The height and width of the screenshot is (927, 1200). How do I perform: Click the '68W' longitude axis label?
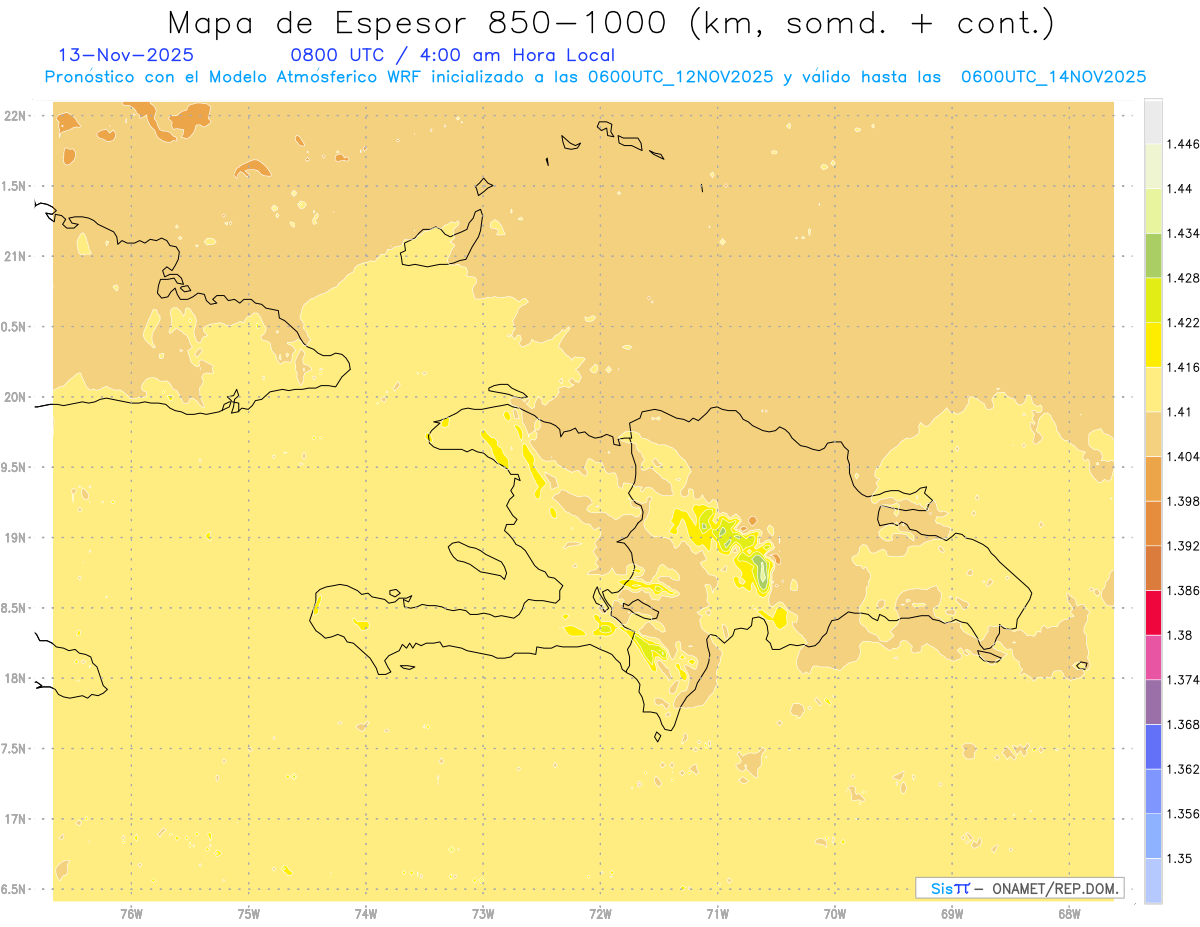pos(1069,914)
